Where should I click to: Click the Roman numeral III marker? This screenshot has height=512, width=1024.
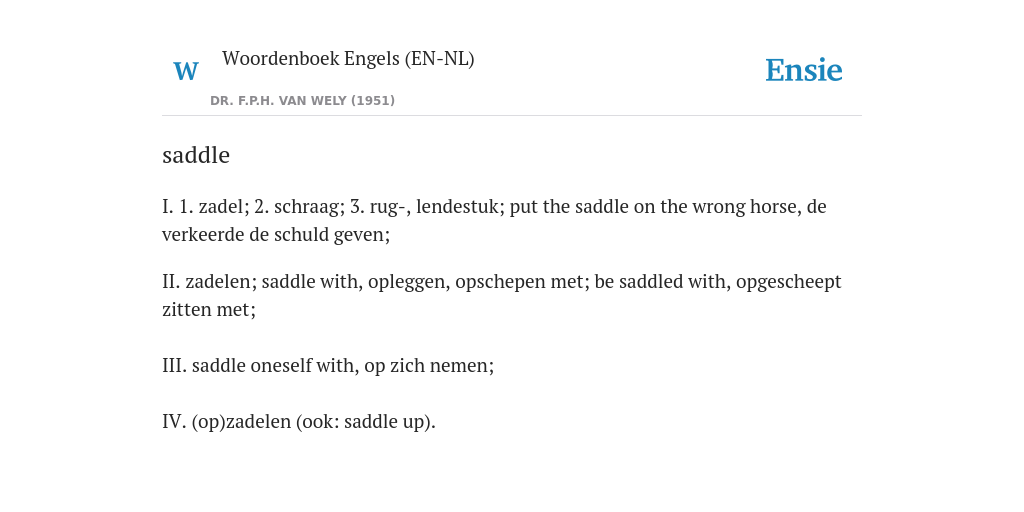pyautogui.click(x=174, y=365)
